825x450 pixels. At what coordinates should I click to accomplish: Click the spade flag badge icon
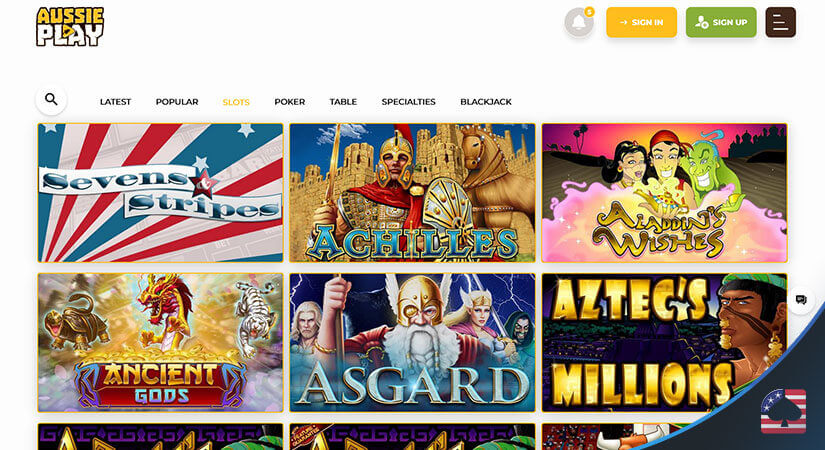[x=783, y=411]
